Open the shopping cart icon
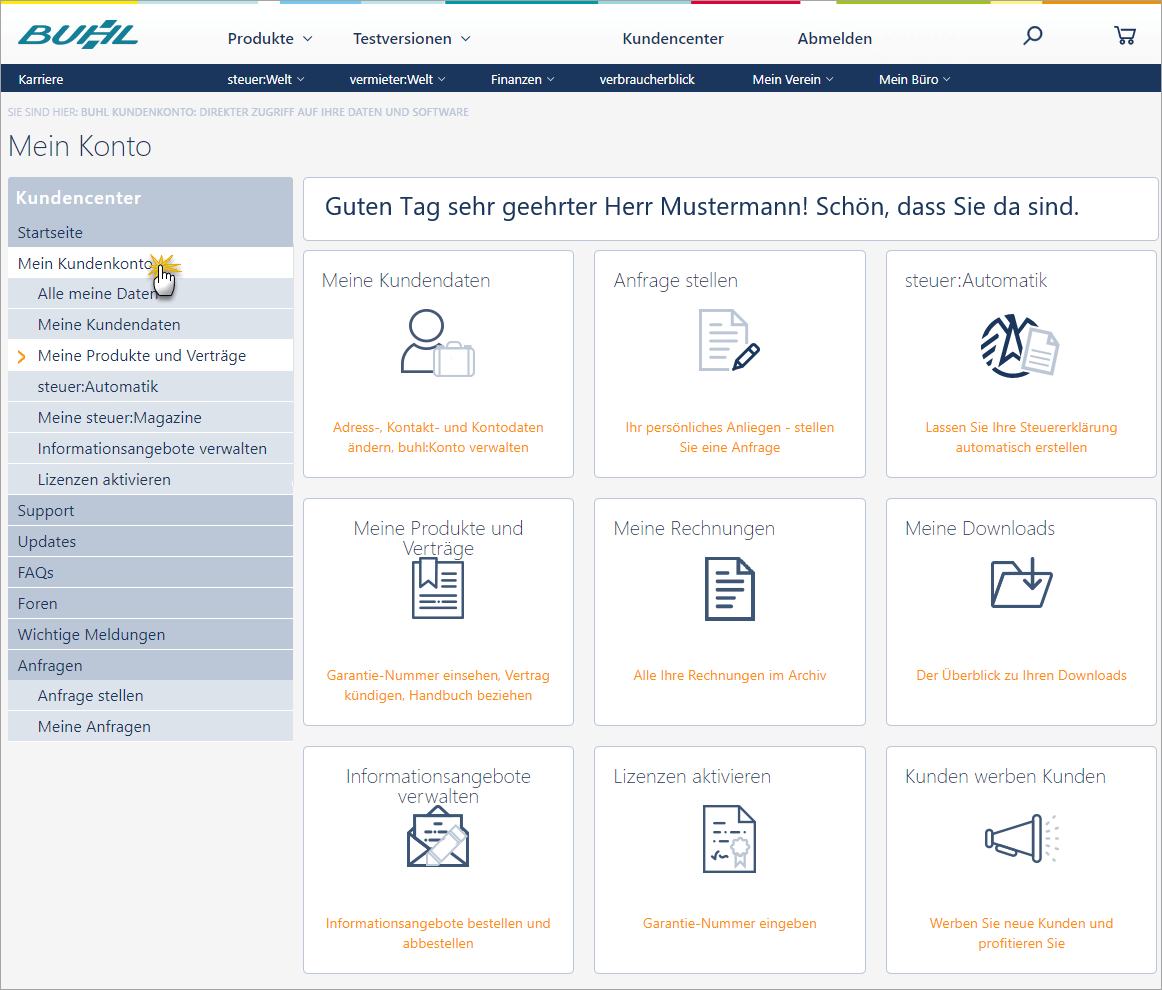 coord(1124,36)
